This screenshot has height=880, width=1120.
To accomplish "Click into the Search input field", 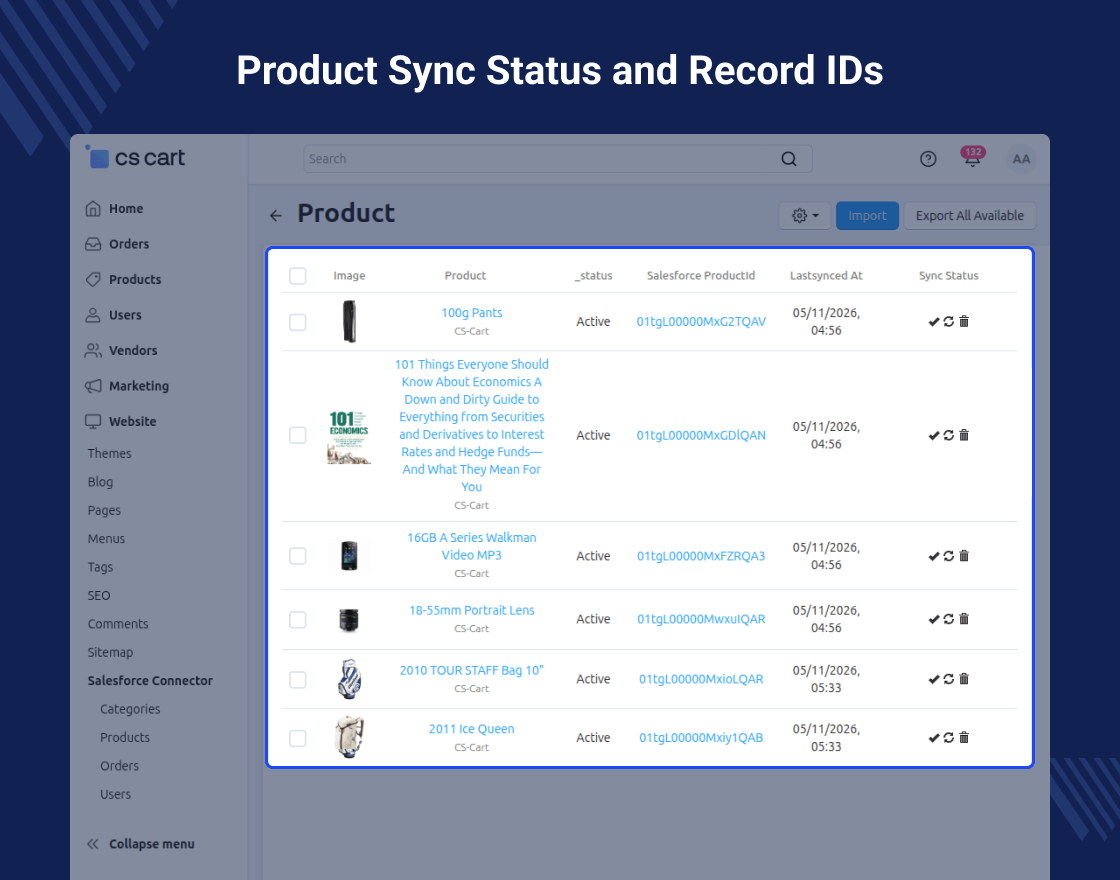I will click(x=557, y=159).
